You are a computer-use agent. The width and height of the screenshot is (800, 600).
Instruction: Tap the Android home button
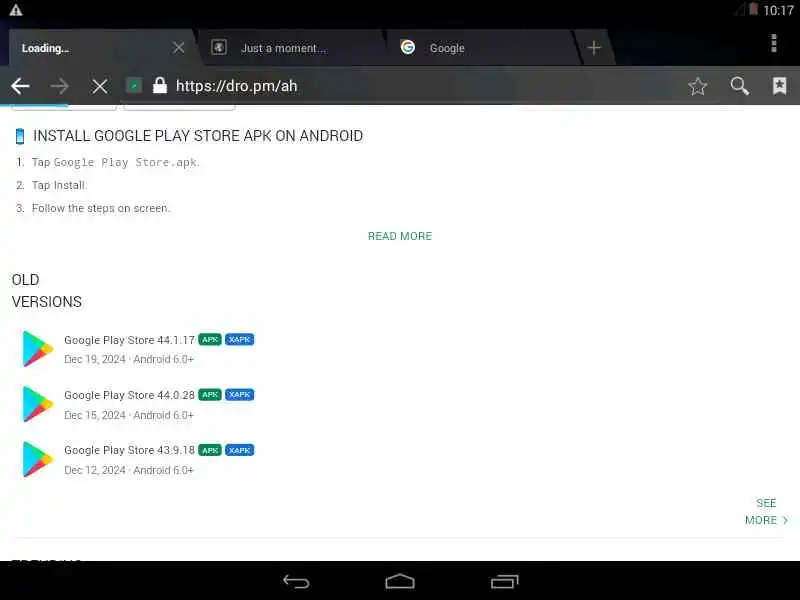(400, 581)
